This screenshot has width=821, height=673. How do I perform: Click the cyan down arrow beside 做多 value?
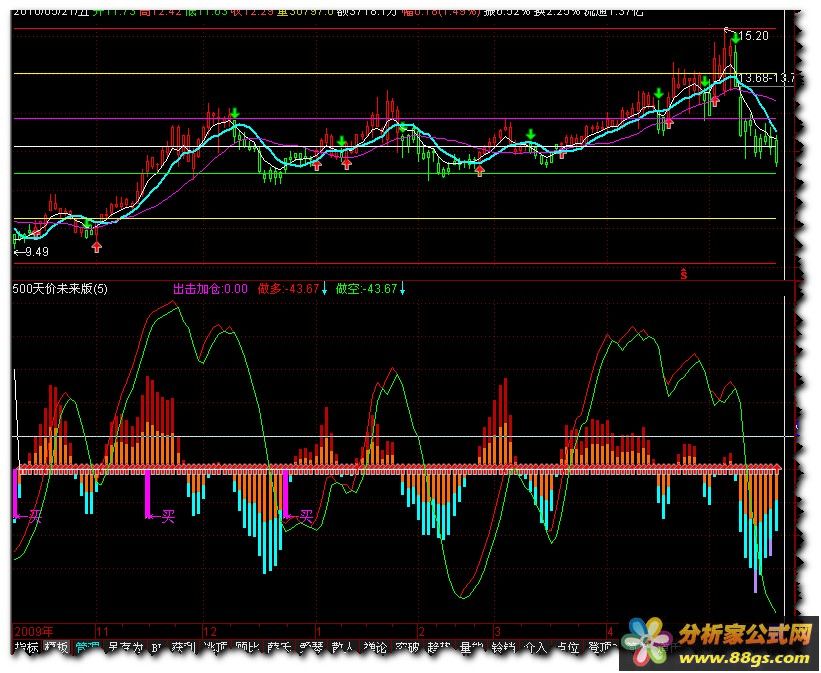click(325, 289)
